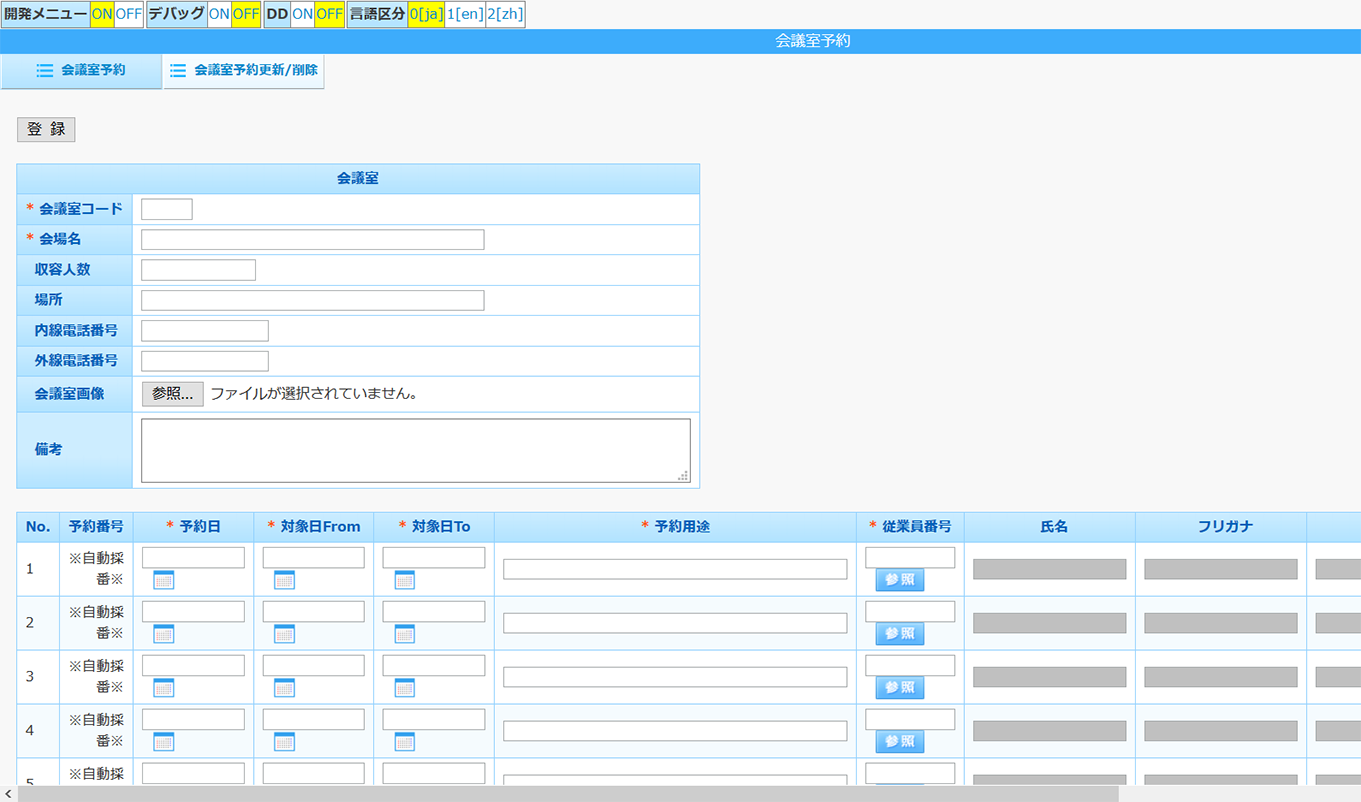Click the 登録 button
Image resolution: width=1361 pixels, height=802 pixels.
46,129
